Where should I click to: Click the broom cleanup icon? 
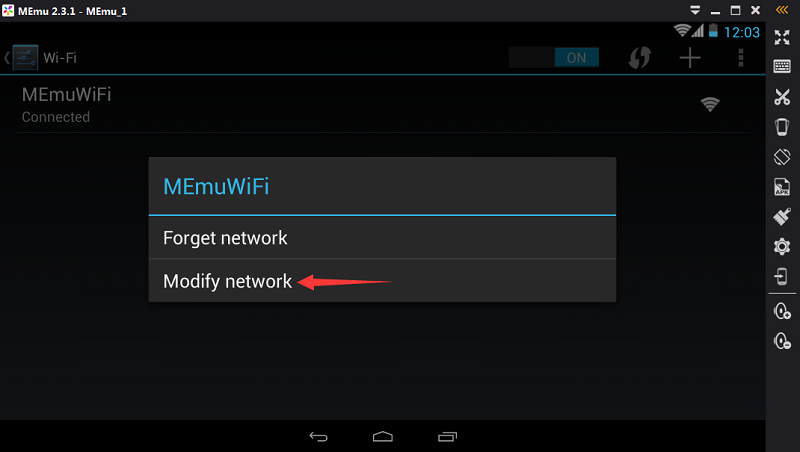tap(782, 216)
